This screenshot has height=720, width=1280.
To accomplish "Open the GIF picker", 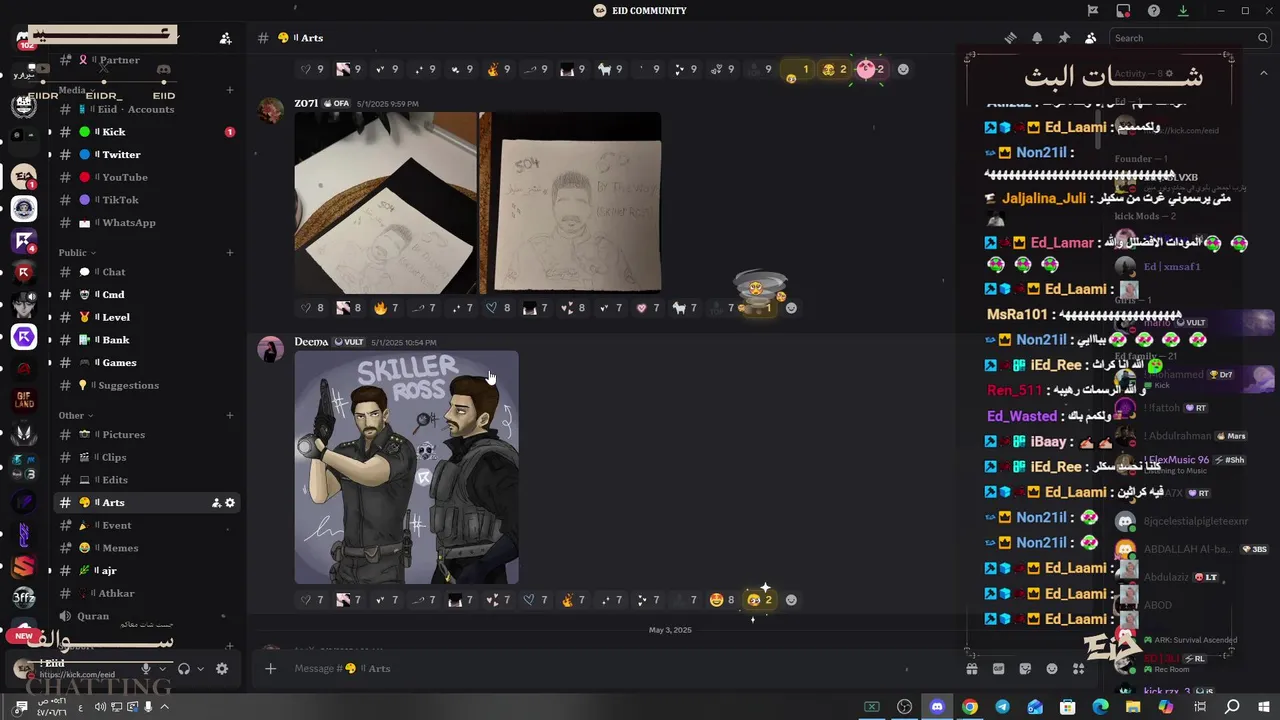I will click(x=998, y=668).
